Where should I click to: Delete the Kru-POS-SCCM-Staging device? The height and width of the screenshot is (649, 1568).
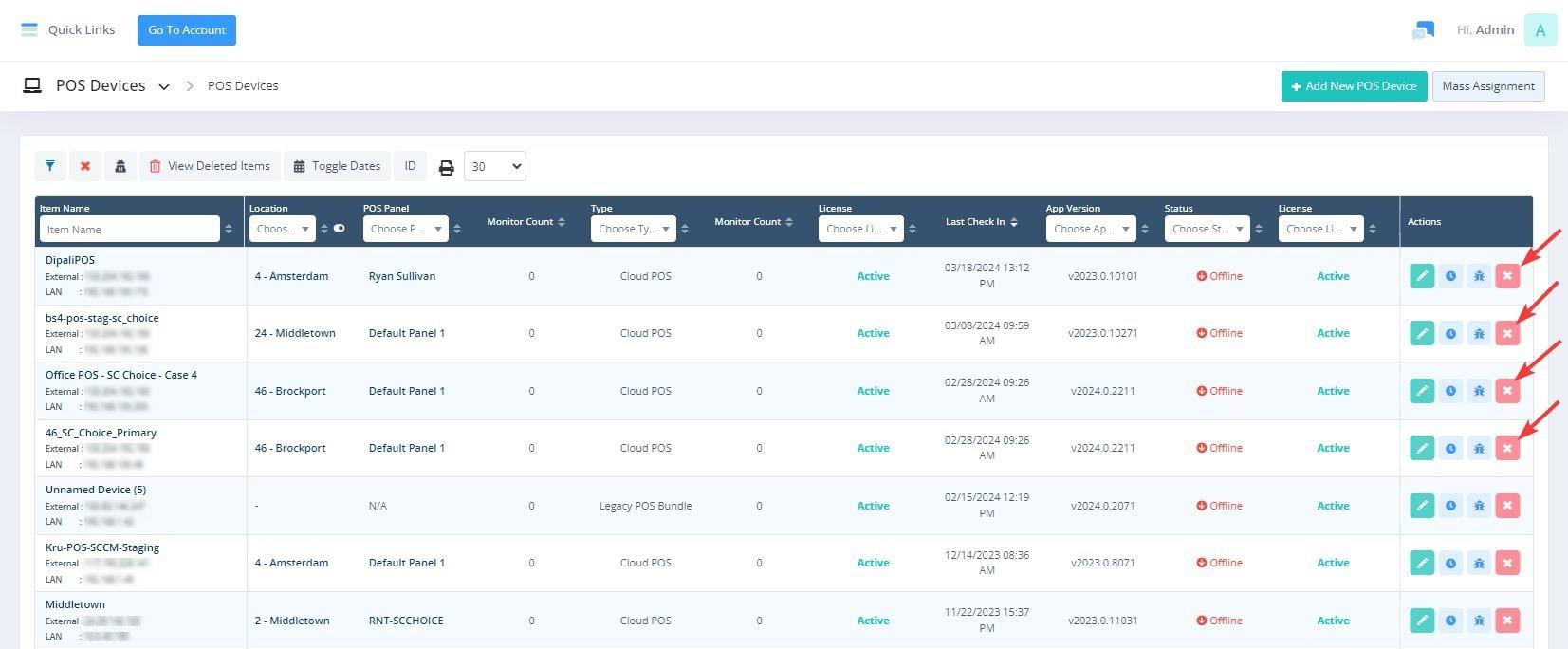(1507, 563)
